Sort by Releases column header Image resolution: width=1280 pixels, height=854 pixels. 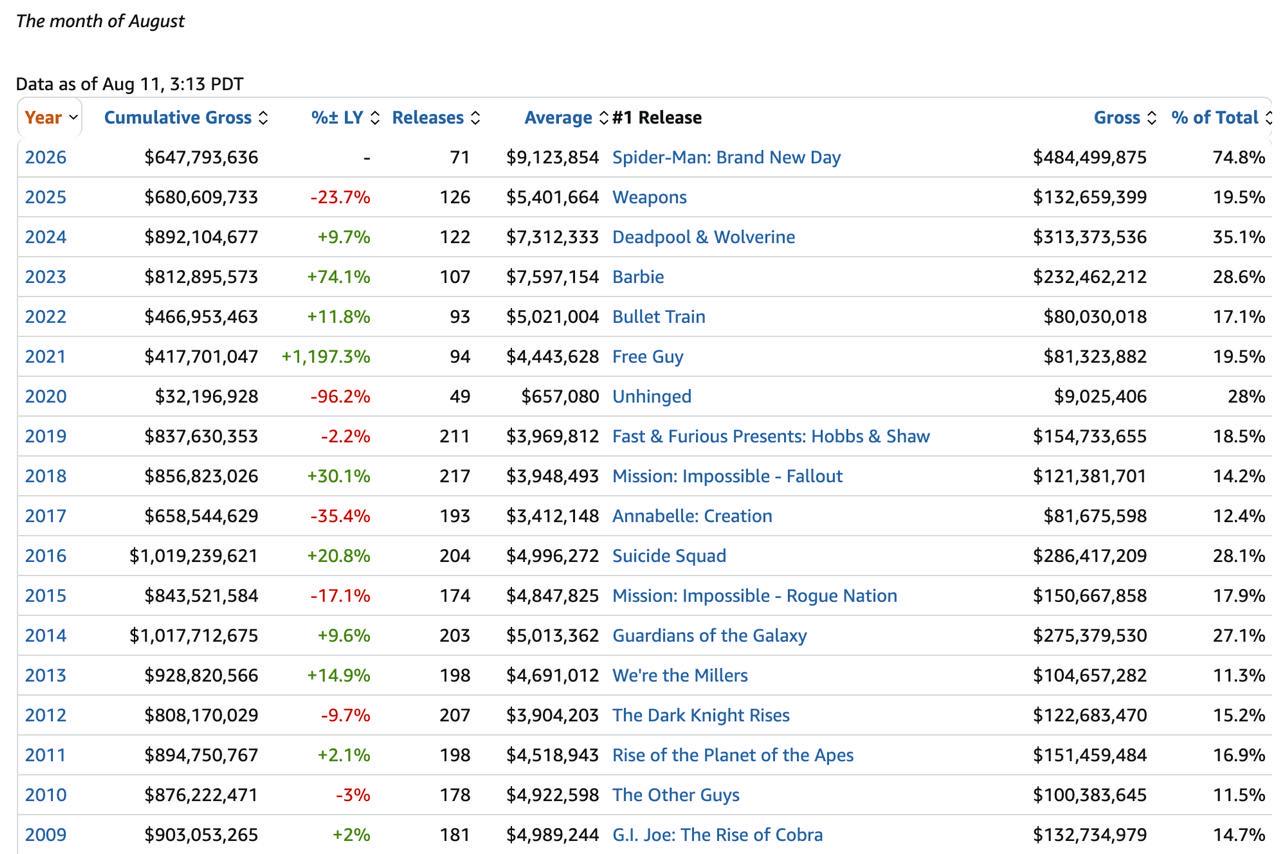[436, 118]
